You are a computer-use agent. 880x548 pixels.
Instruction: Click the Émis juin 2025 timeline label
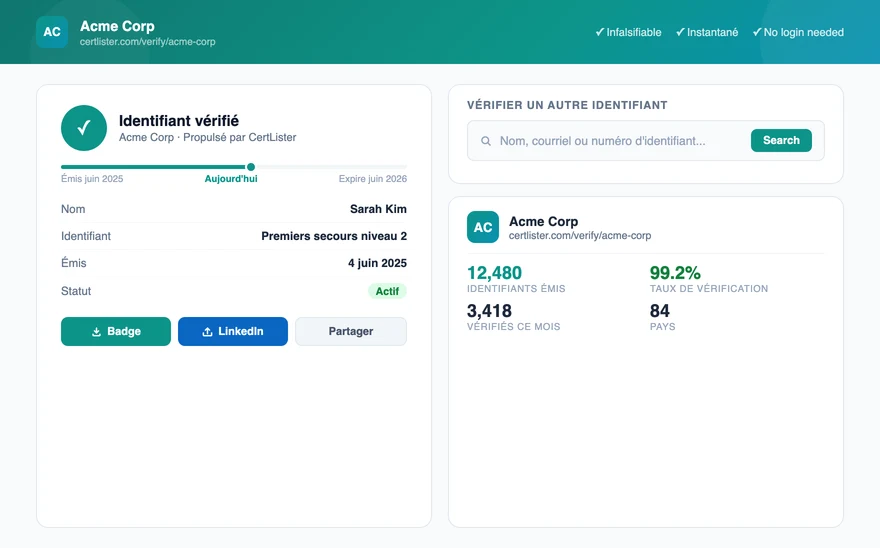[x=92, y=179]
